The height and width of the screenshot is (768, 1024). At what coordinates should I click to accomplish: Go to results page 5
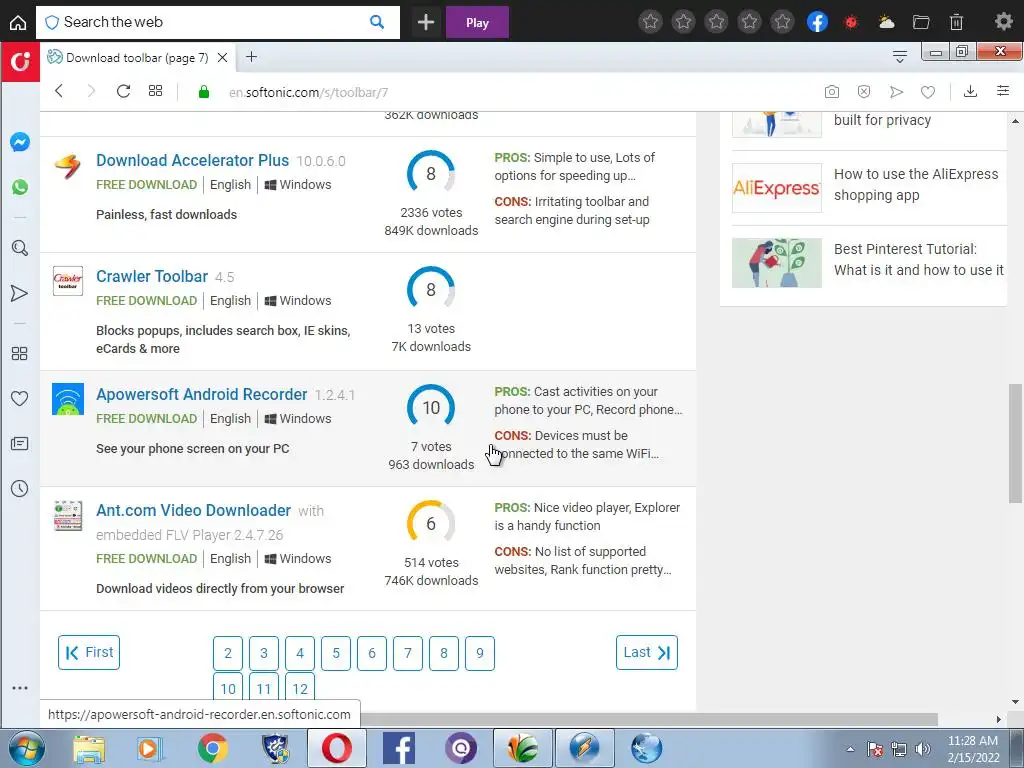(x=336, y=653)
